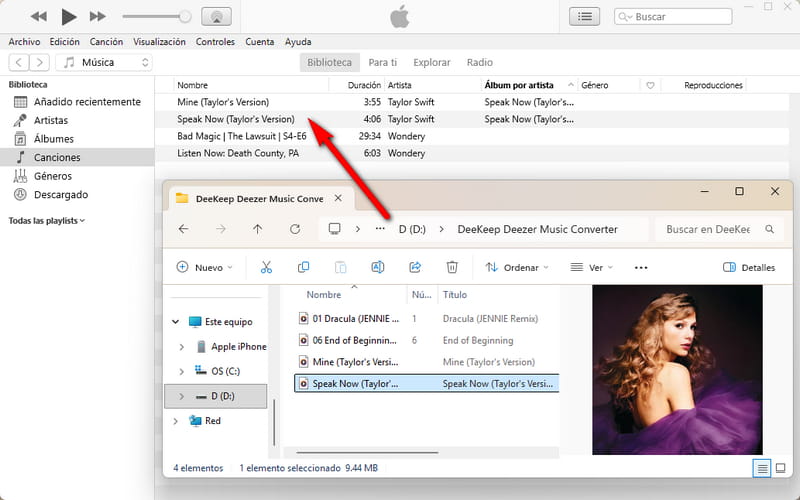
Task: Select Canciones in the iTunes sidebar
Action: pos(77,157)
